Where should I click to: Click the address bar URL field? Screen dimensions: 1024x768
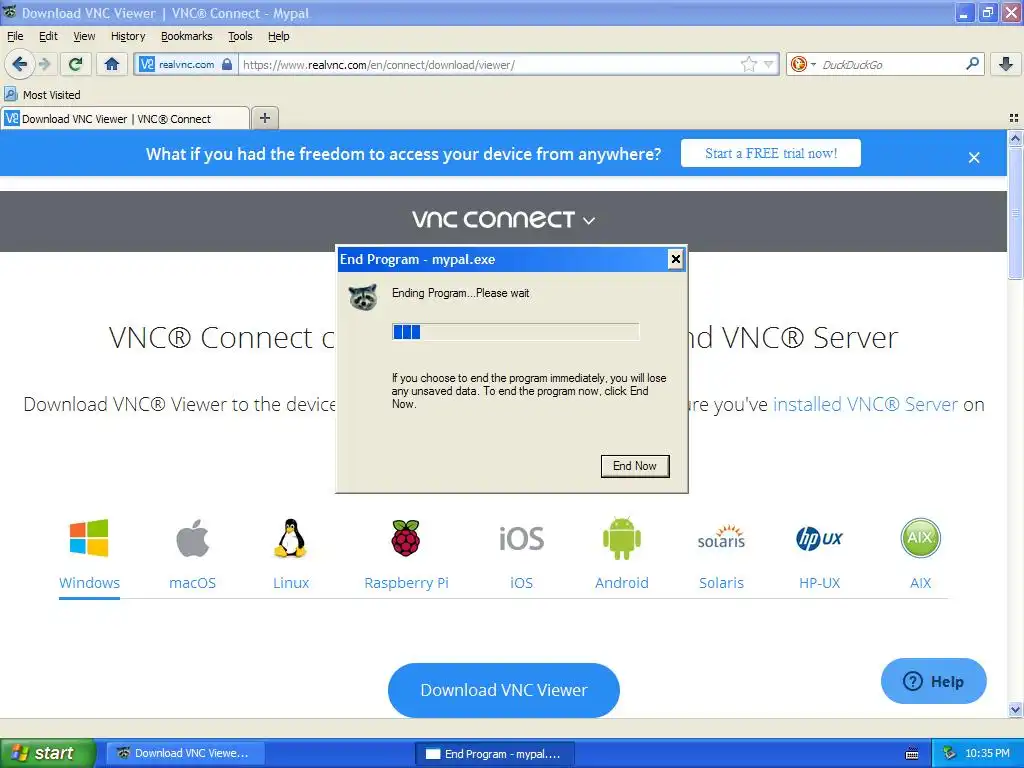coord(490,65)
